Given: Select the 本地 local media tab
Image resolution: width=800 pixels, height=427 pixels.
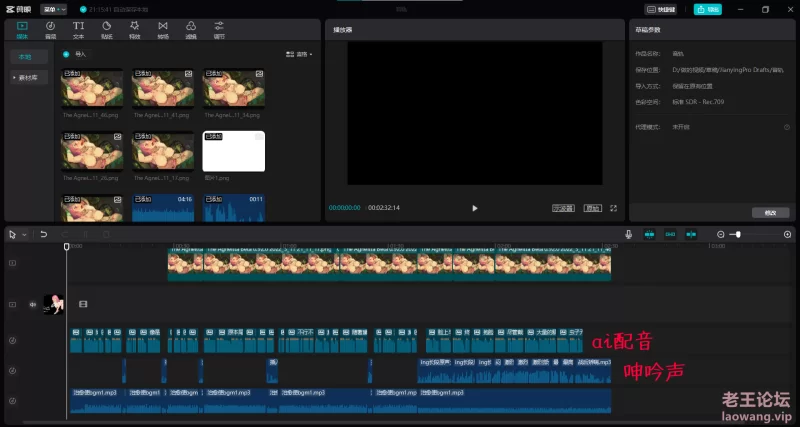Looking at the screenshot, I should click(x=25, y=57).
